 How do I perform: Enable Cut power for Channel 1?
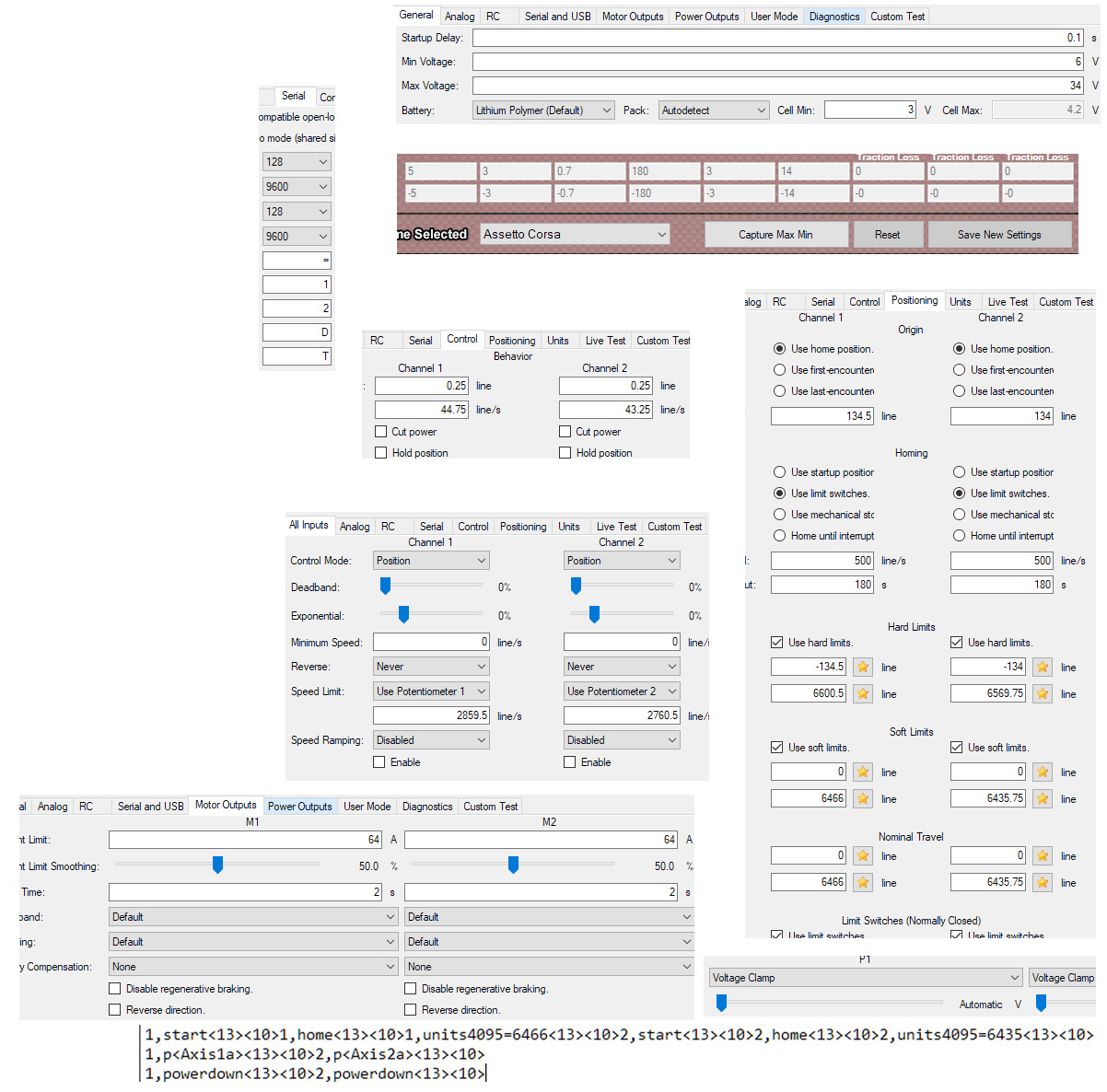click(x=380, y=432)
